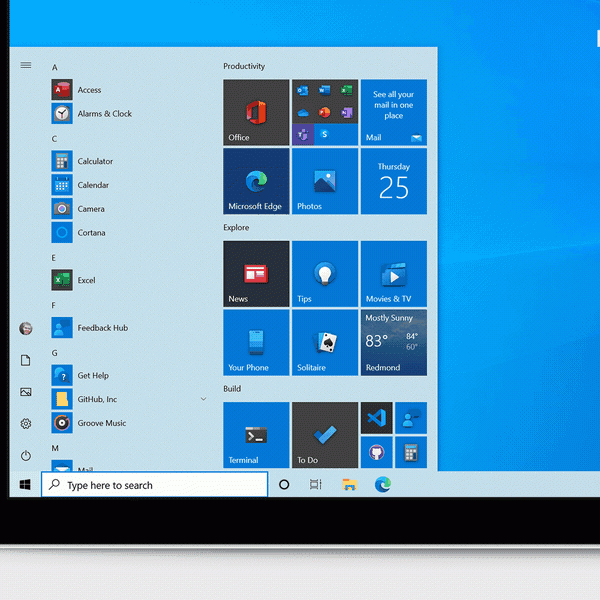Click letter header F in app list
The width and height of the screenshot is (600, 600).
[x=54, y=305]
